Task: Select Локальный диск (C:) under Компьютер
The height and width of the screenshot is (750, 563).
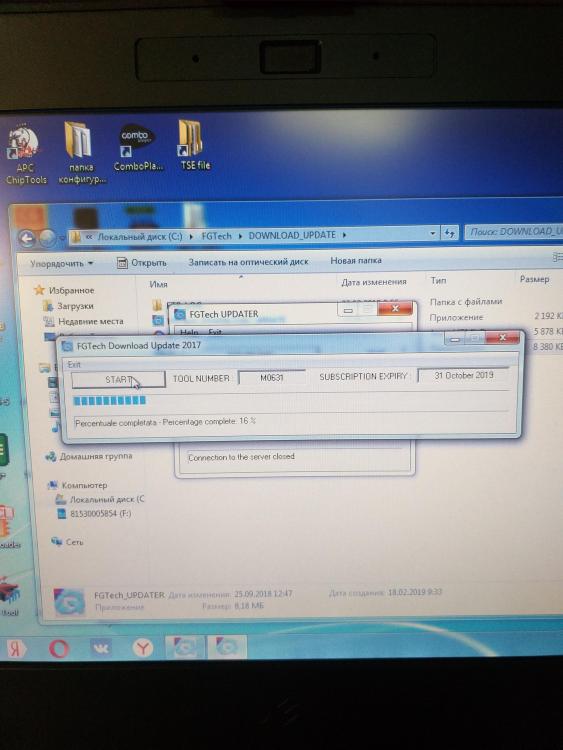Action: click(x=100, y=499)
